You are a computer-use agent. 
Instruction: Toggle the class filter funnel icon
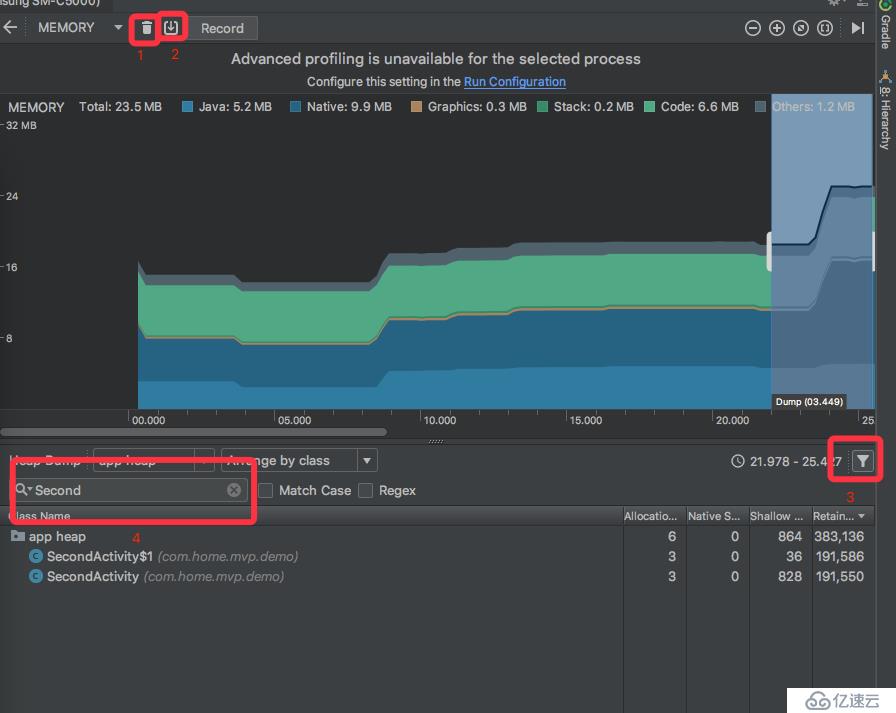[863, 461]
